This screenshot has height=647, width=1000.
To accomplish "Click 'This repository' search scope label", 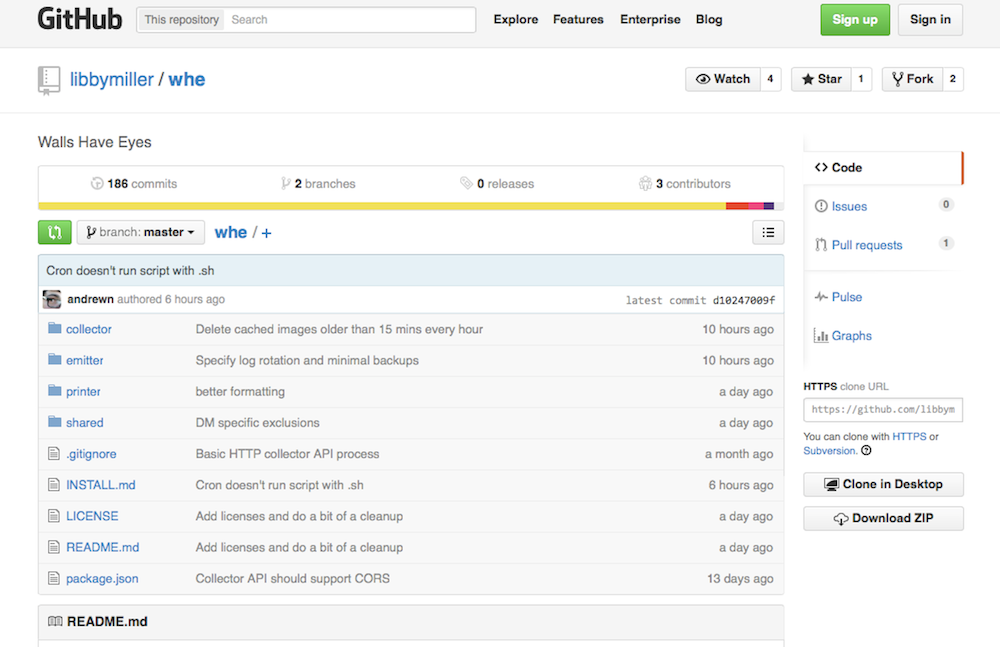I will (x=181, y=20).
